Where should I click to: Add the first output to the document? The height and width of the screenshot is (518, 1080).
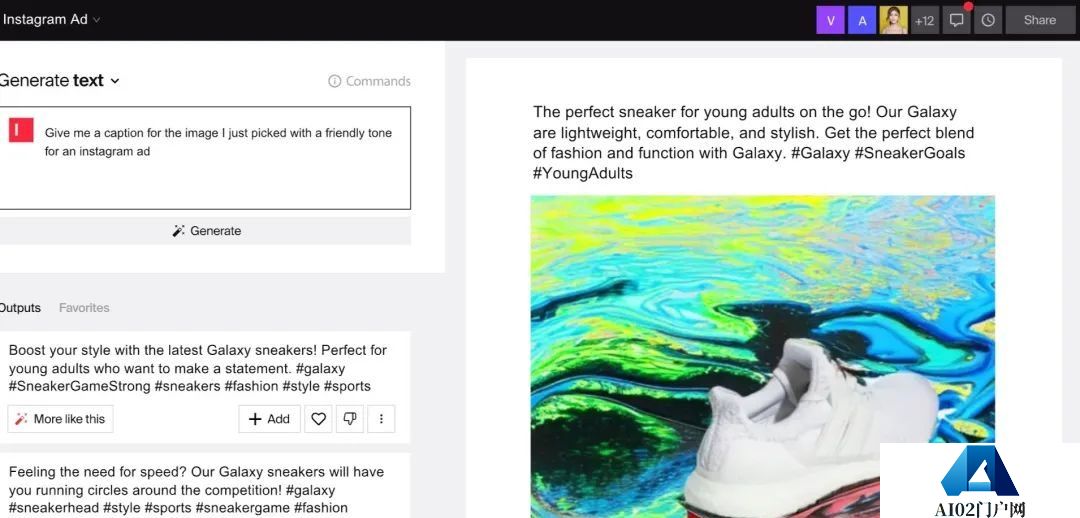coord(269,419)
